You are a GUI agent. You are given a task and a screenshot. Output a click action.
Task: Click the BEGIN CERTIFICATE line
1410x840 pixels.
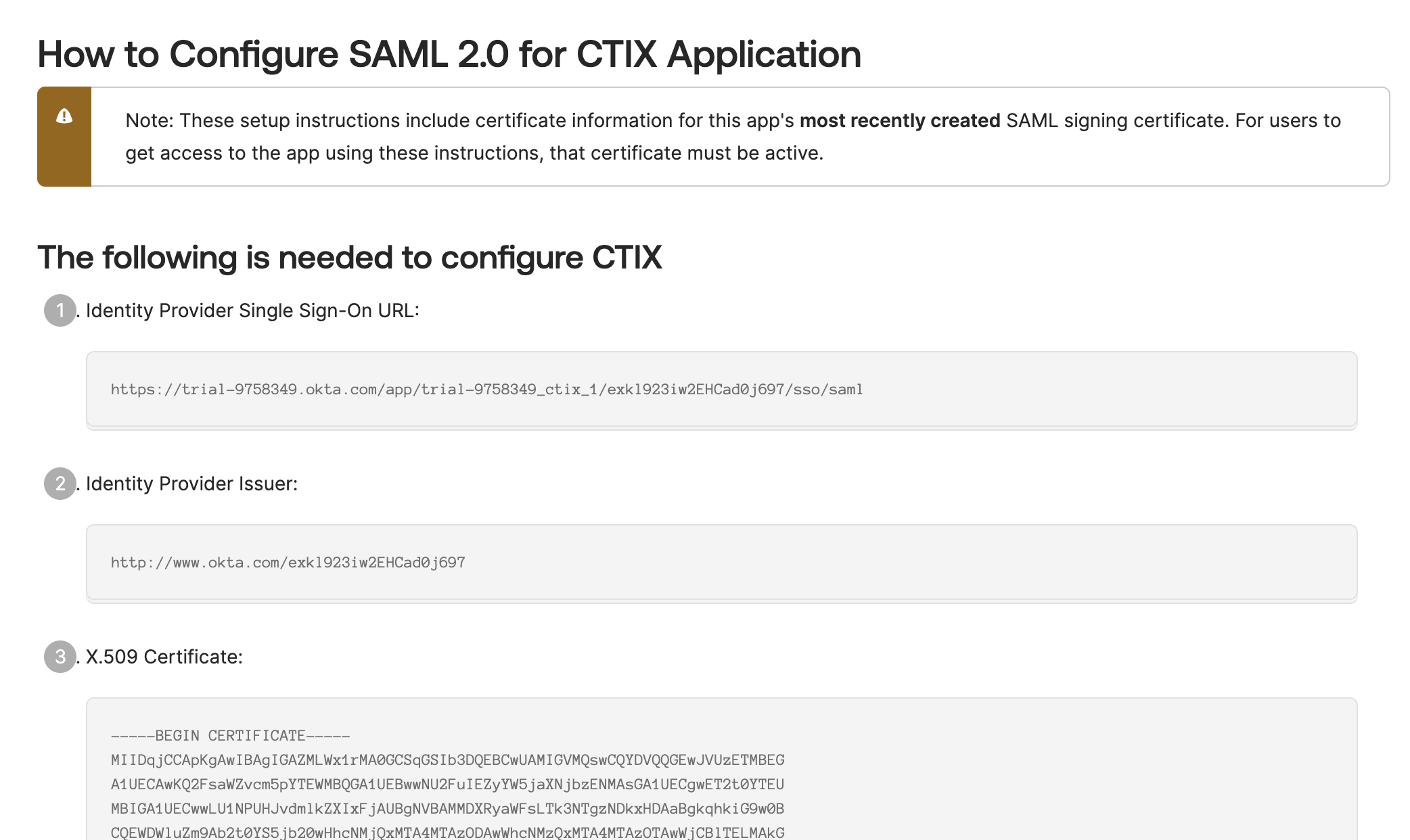(x=230, y=736)
